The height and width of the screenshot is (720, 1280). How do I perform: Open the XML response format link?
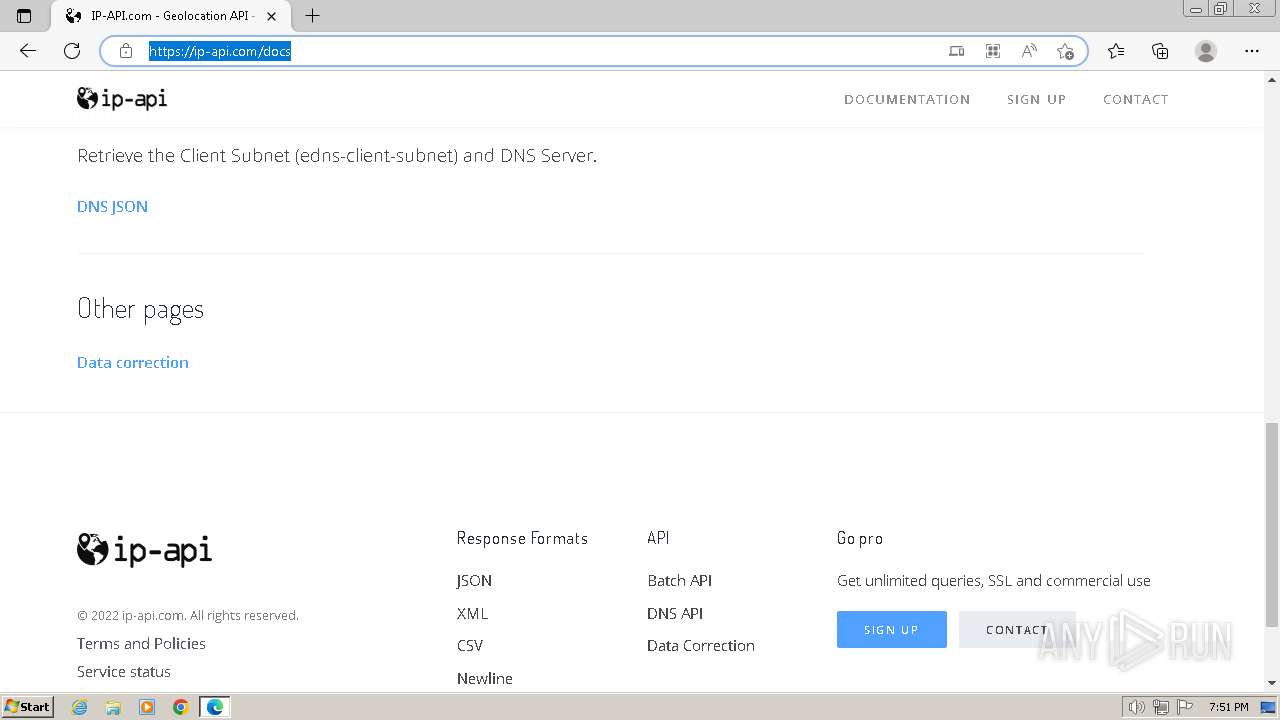tap(472, 613)
